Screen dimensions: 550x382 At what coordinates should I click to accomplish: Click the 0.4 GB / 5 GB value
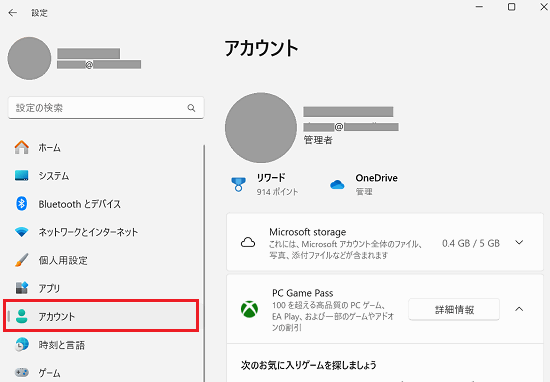pos(471,243)
